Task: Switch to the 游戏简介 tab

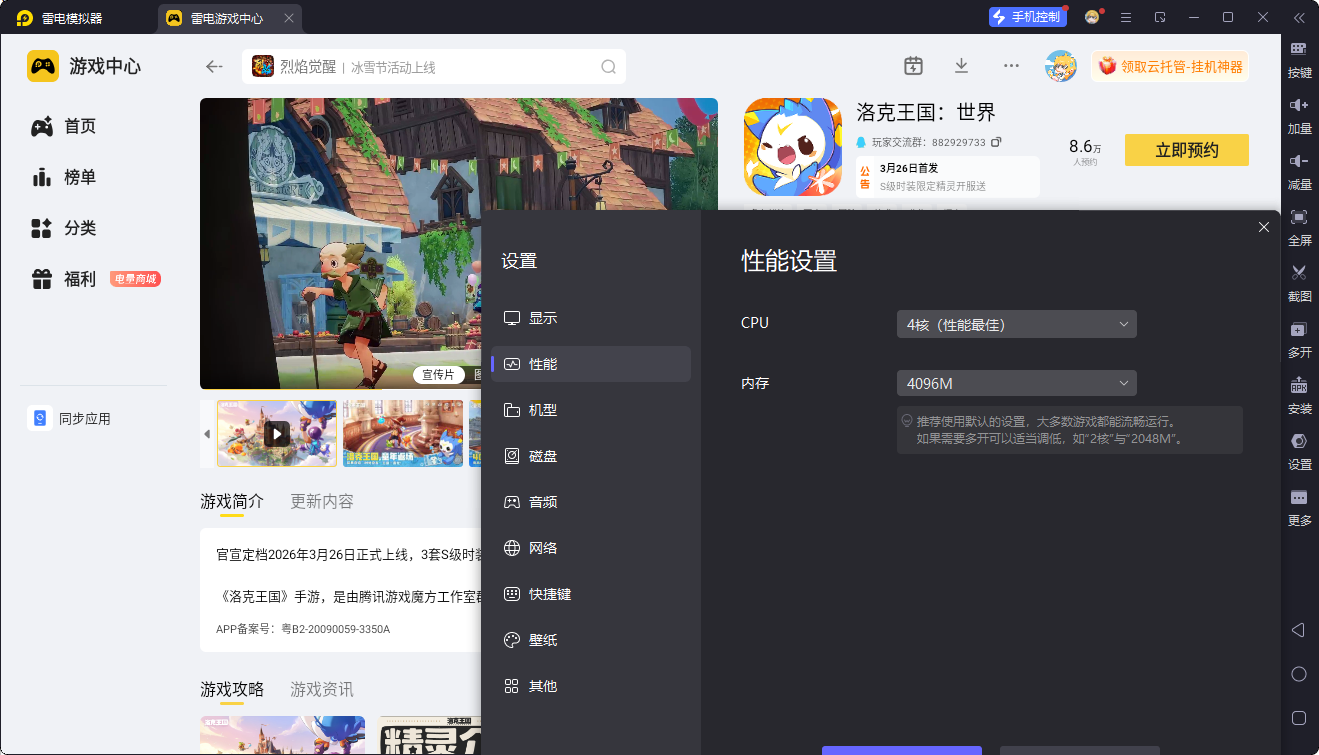Action: [232, 501]
